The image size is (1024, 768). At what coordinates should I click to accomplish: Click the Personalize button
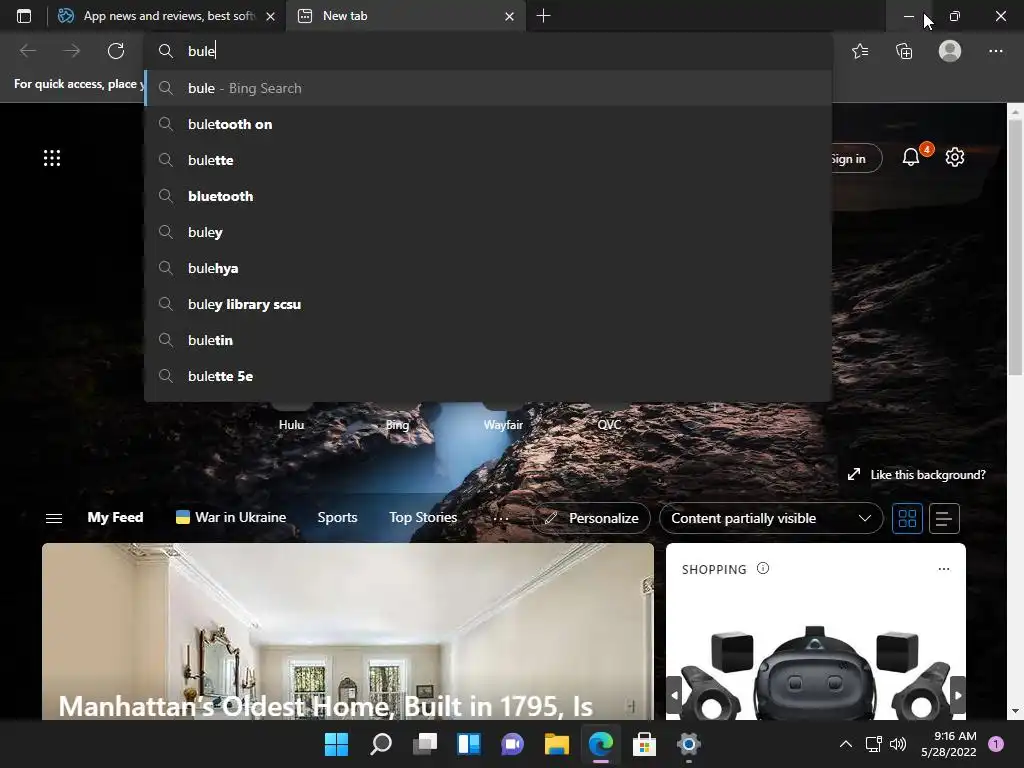point(592,519)
